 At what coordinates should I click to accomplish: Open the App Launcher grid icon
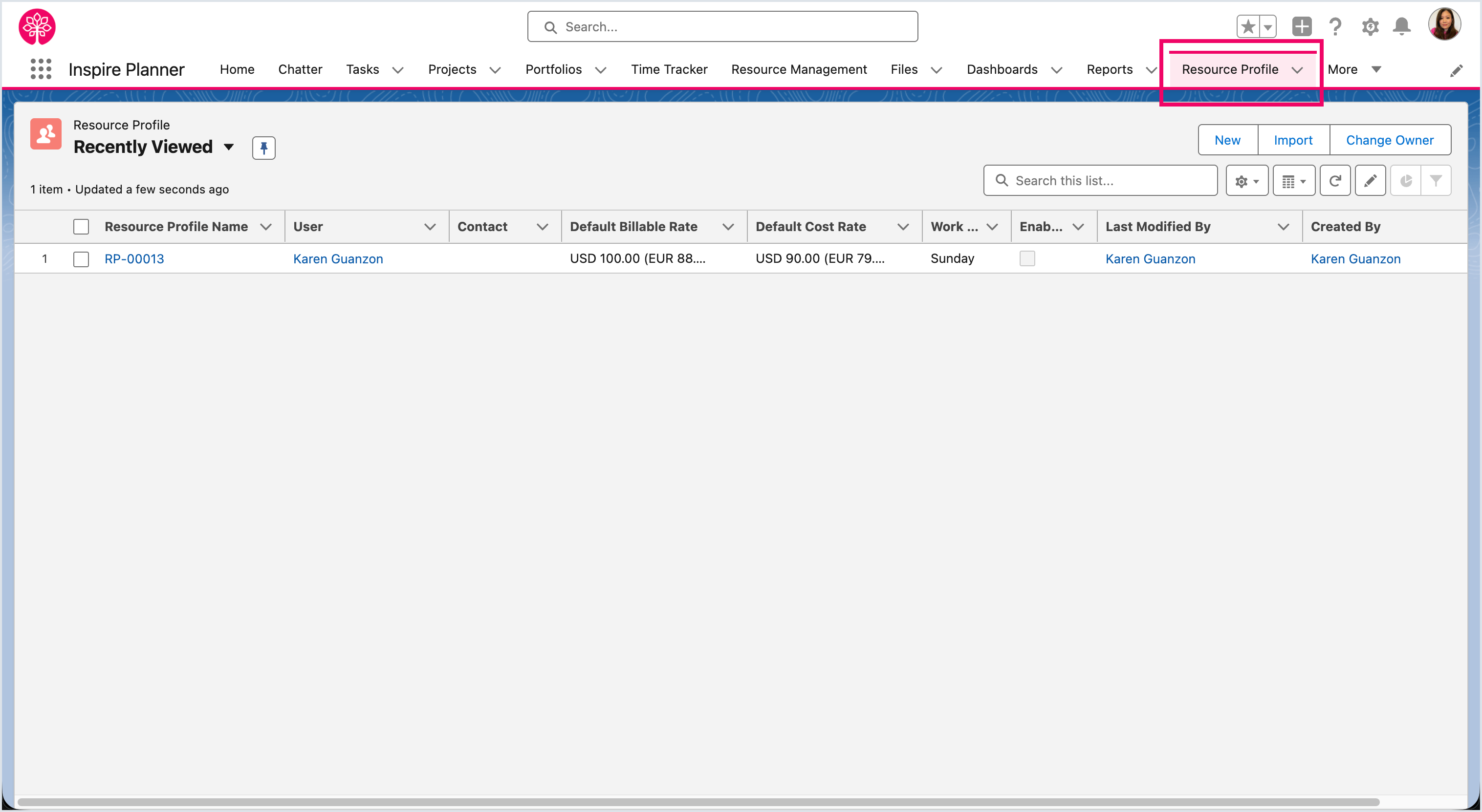click(x=40, y=69)
